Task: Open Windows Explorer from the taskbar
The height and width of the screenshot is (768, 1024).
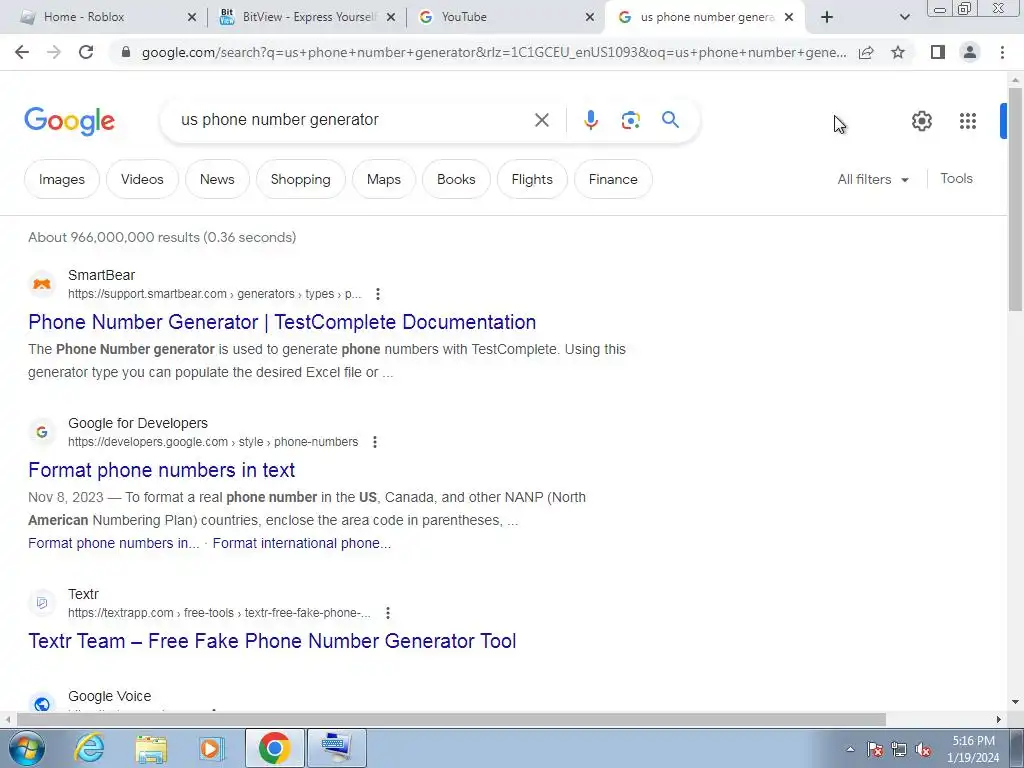Action: pyautogui.click(x=151, y=748)
